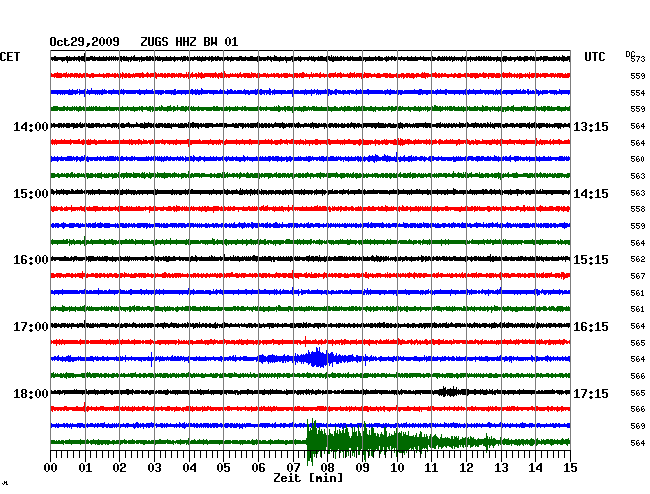The height and width of the screenshot is (494, 650).
Task: Select minute tick label 02
Action: click(x=119, y=468)
